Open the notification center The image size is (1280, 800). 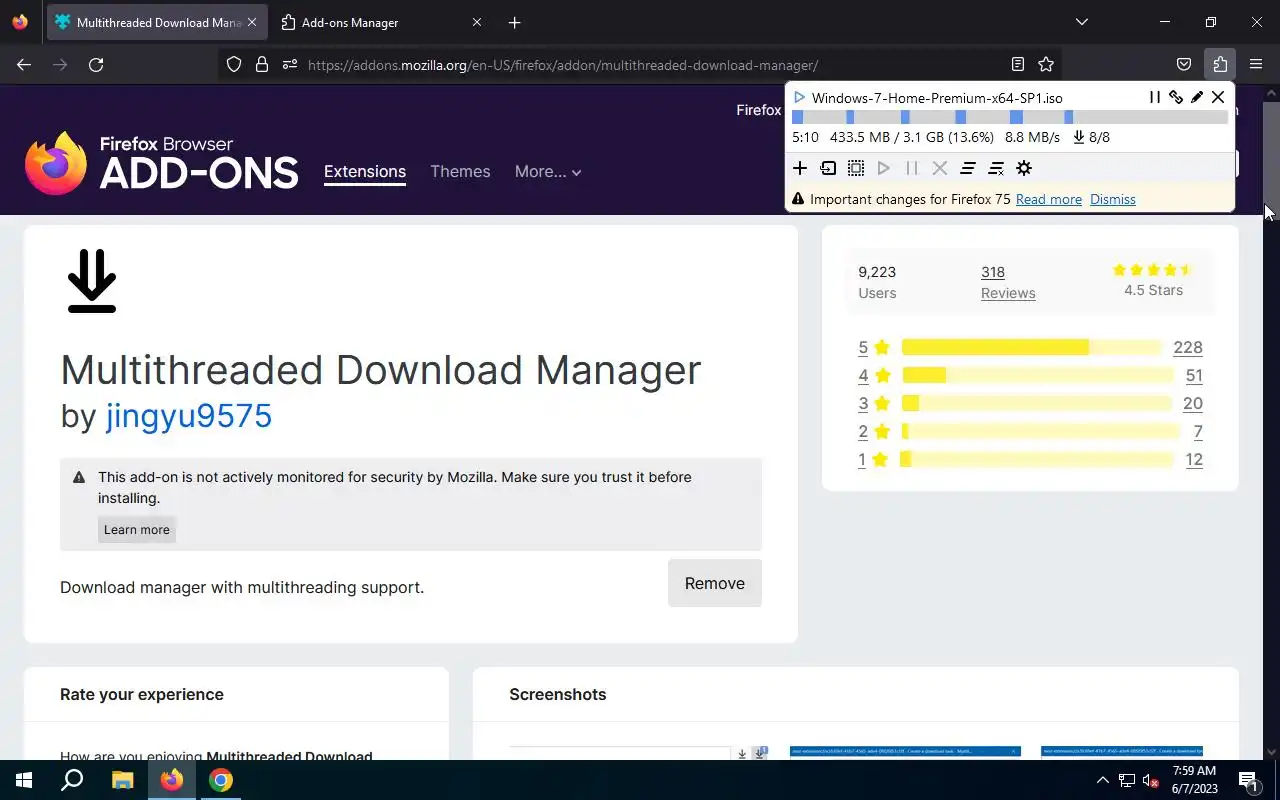tap(1249, 780)
